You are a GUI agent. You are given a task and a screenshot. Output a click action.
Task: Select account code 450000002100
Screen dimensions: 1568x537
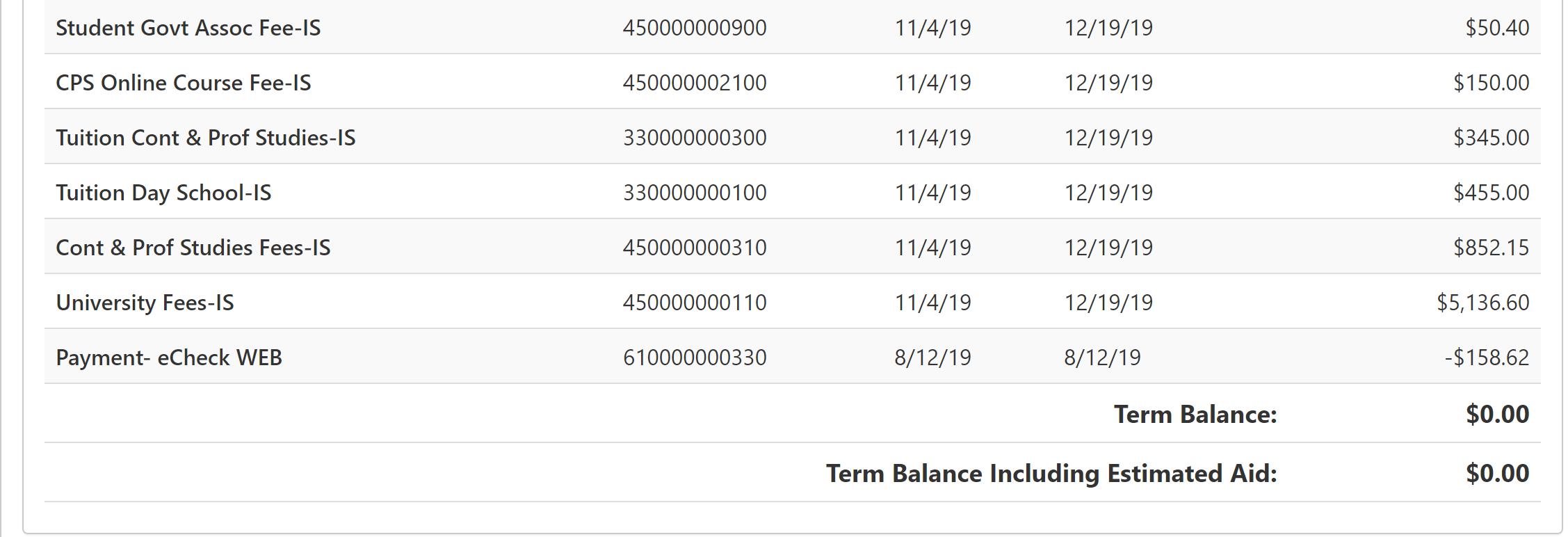click(694, 83)
